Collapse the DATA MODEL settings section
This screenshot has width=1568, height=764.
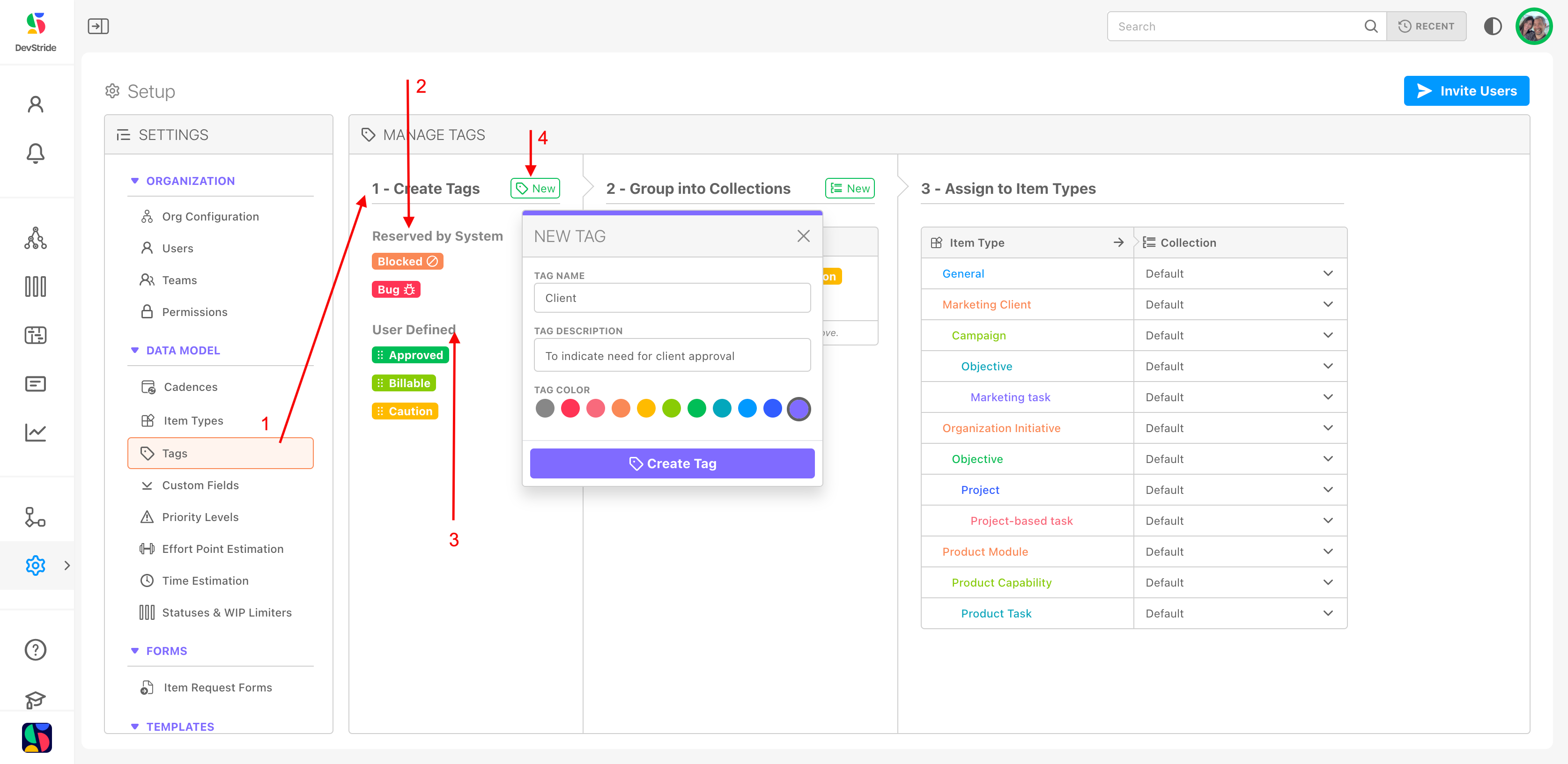135,350
